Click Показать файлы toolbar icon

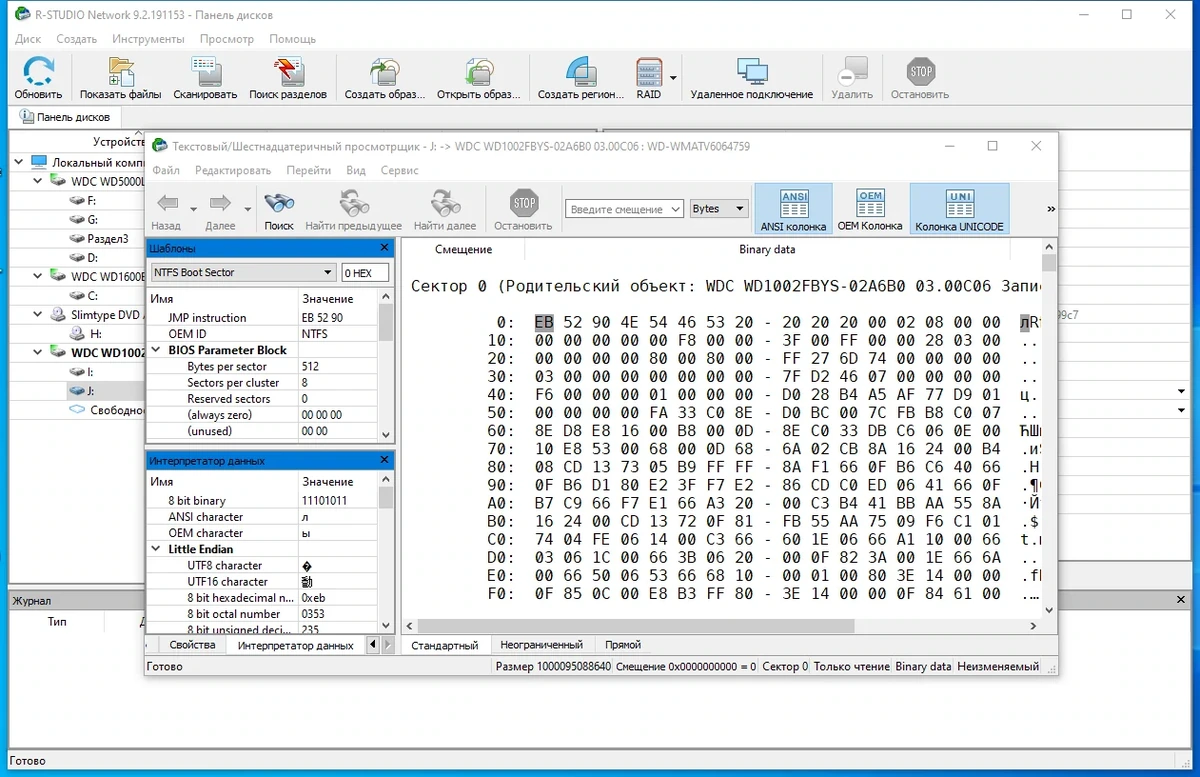point(121,78)
